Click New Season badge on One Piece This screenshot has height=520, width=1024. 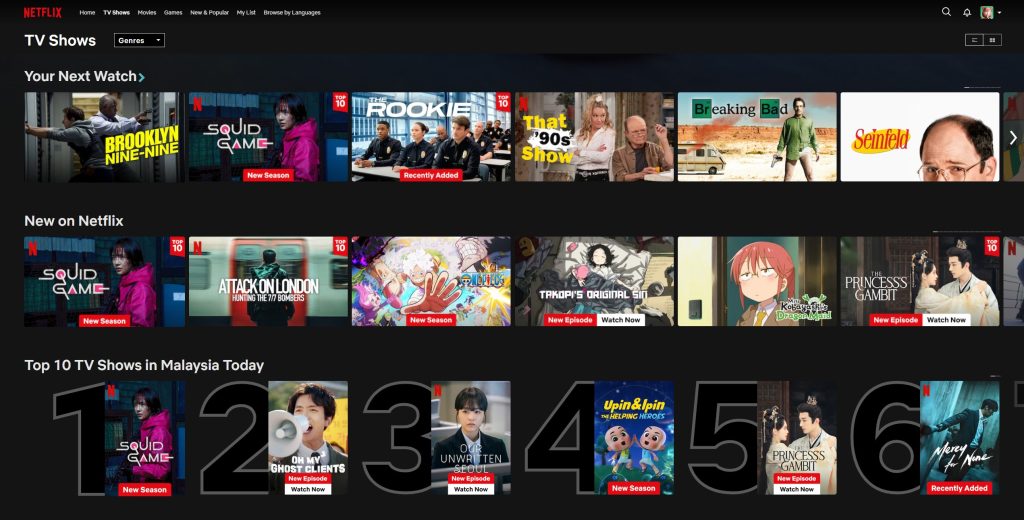coord(431,320)
